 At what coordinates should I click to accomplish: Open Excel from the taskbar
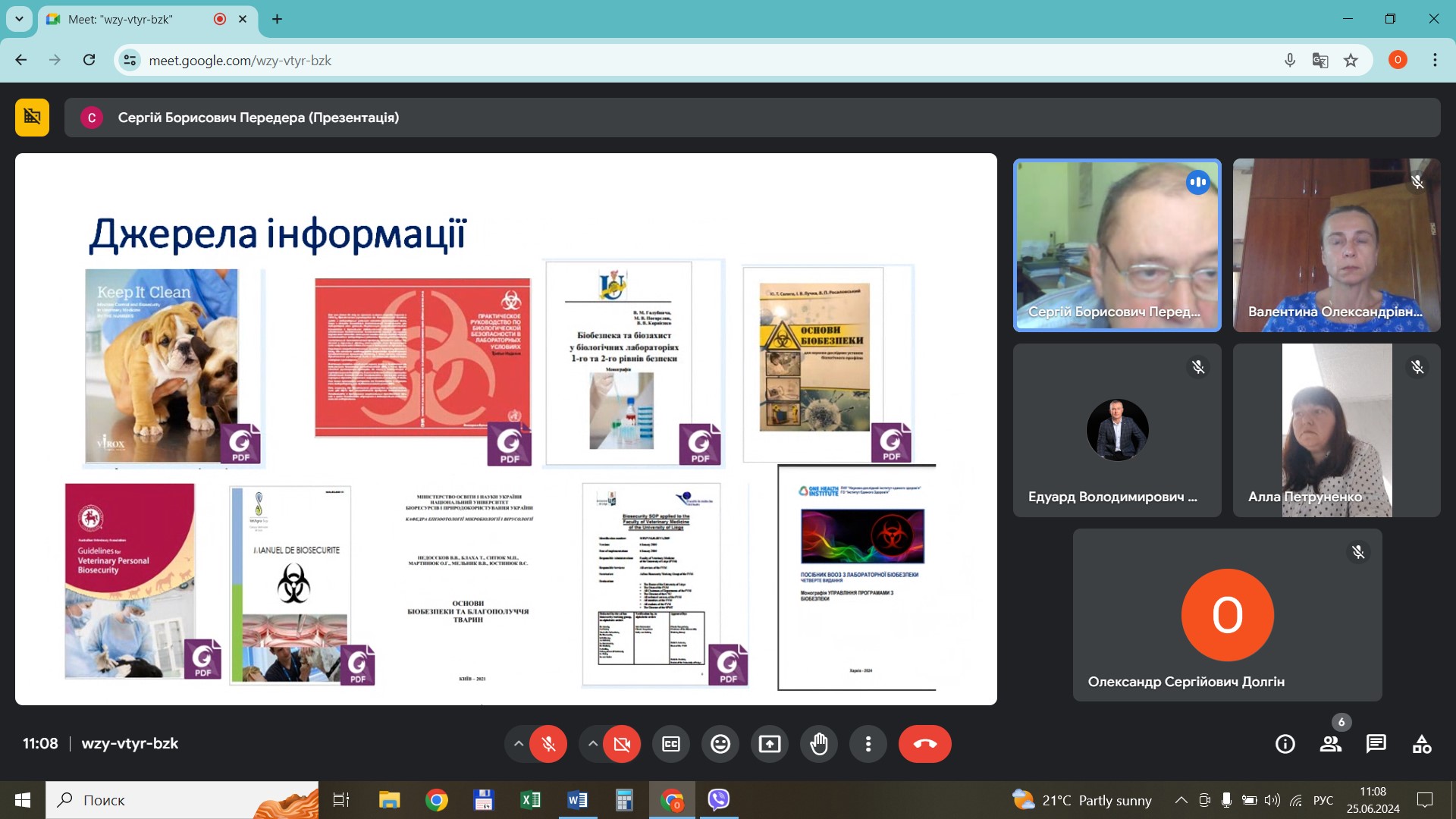(530, 800)
